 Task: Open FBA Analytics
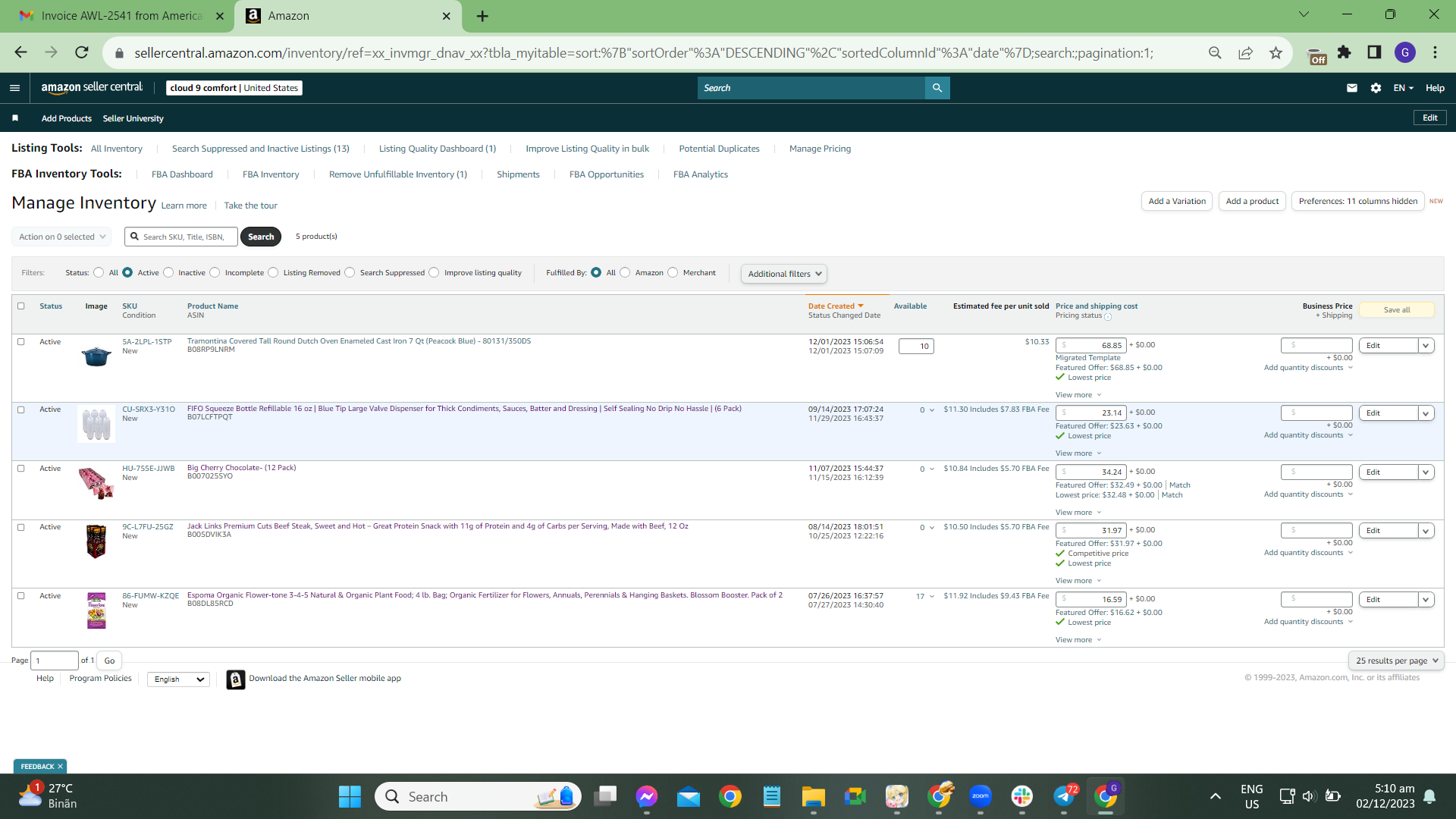(x=701, y=174)
